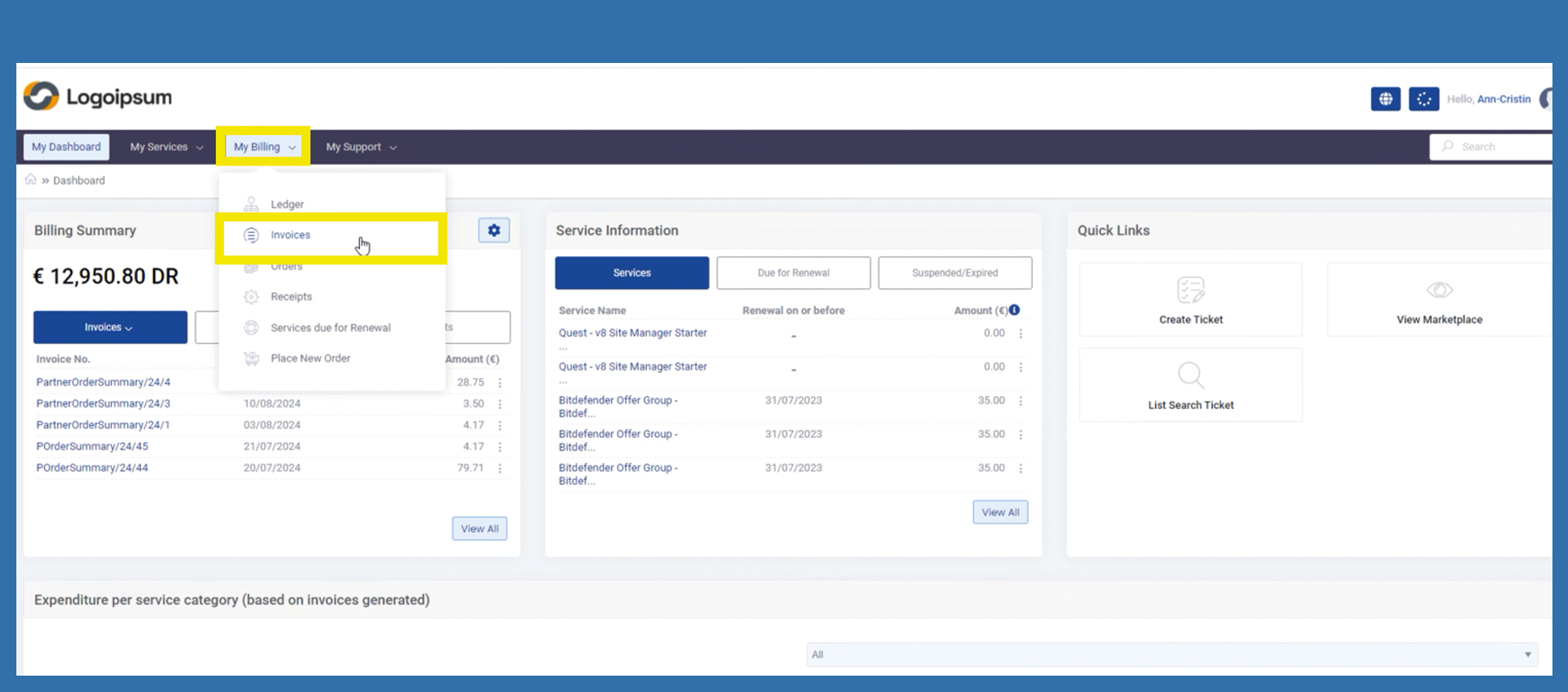Expand the My Services dropdown menu
Viewport: 1568px width, 692px height.
(x=166, y=147)
